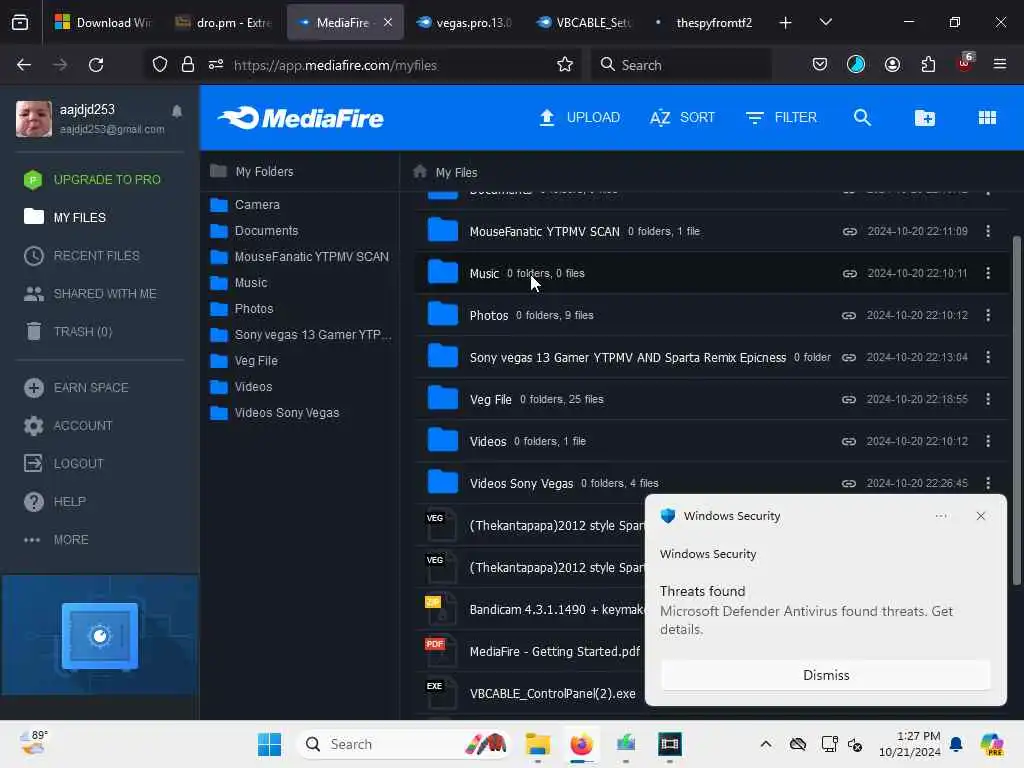Image resolution: width=1024 pixels, height=768 pixels.
Task: Click Firefox icon in taskbar
Action: pyautogui.click(x=581, y=744)
